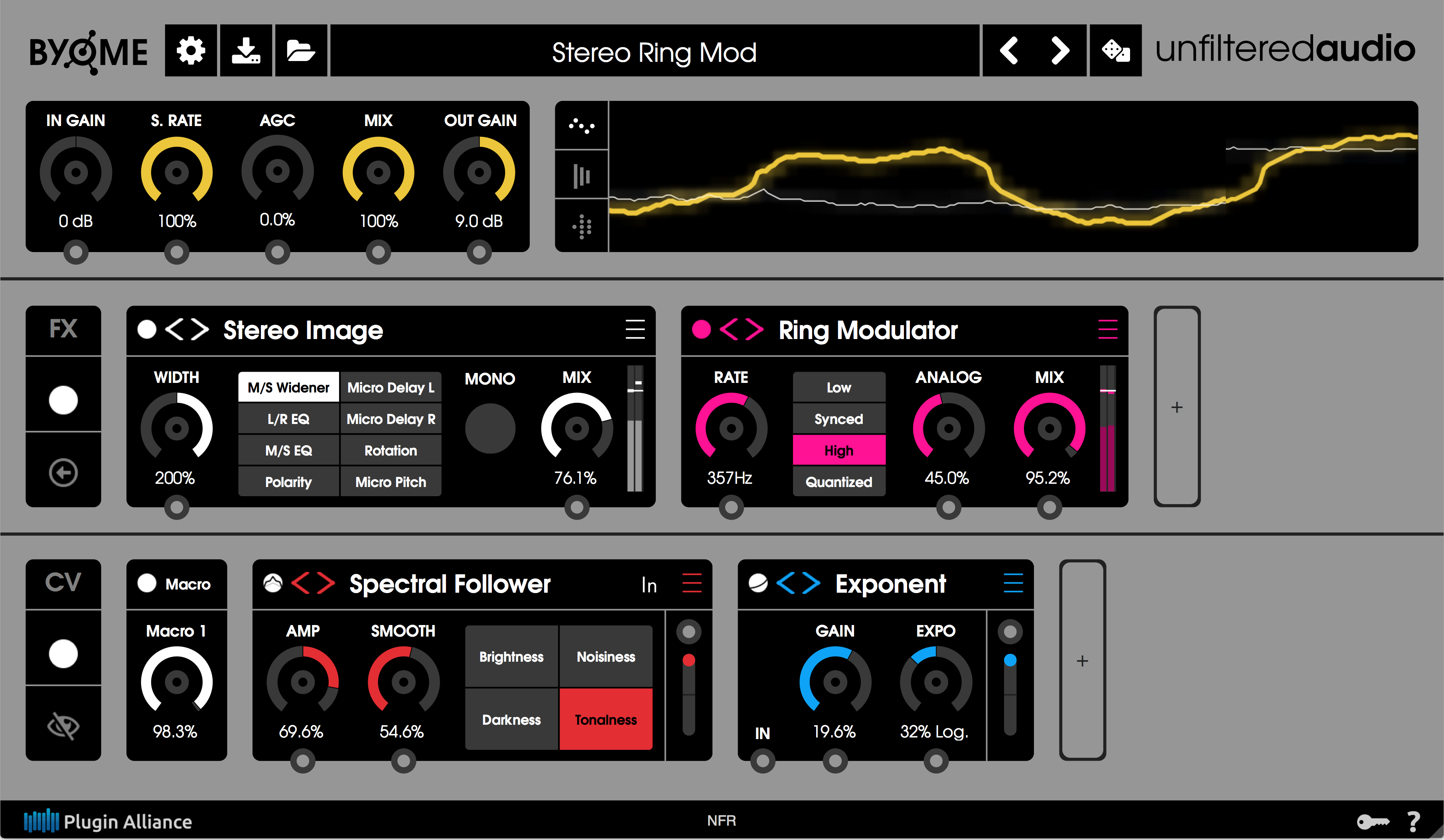The height and width of the screenshot is (840, 1444).
Task: Choose Noisiness follower type
Action: point(606,657)
